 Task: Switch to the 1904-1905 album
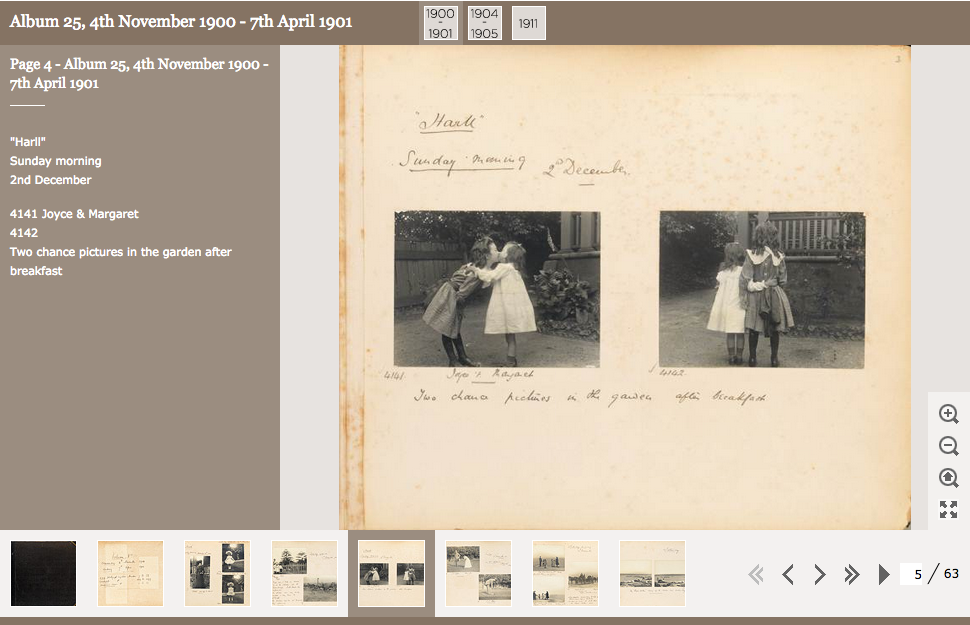point(485,21)
